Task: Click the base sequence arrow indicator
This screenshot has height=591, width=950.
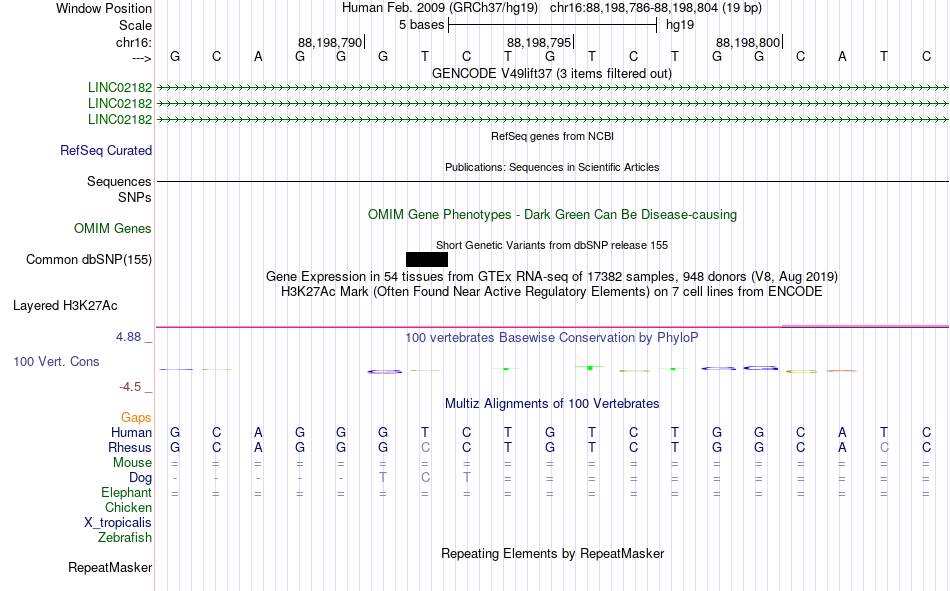Action: pos(142,58)
